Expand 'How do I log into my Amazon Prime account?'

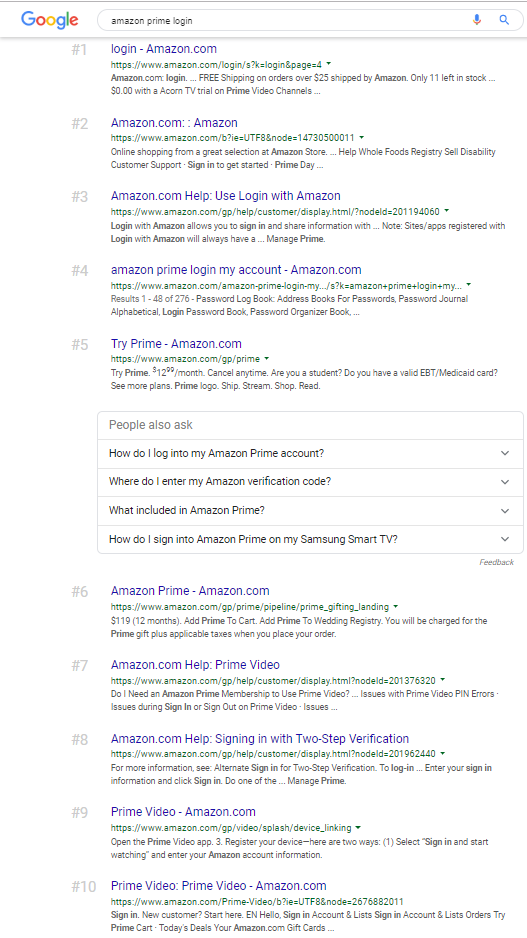click(310, 453)
